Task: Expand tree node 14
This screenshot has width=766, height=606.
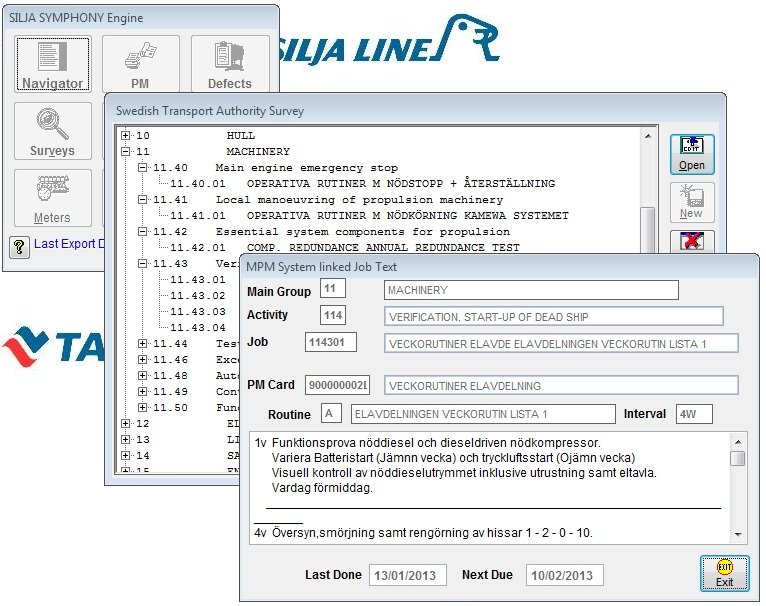Action: [x=126, y=455]
